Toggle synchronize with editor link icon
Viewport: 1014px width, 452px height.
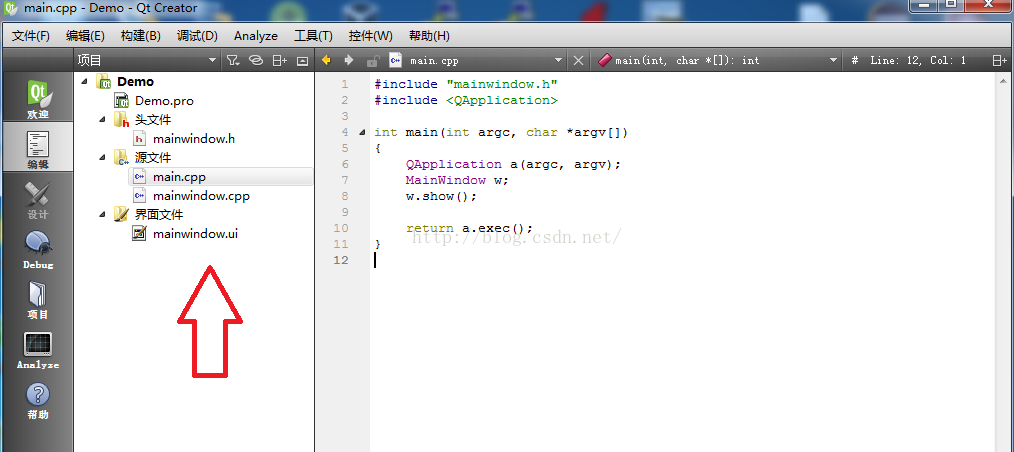coord(256,60)
